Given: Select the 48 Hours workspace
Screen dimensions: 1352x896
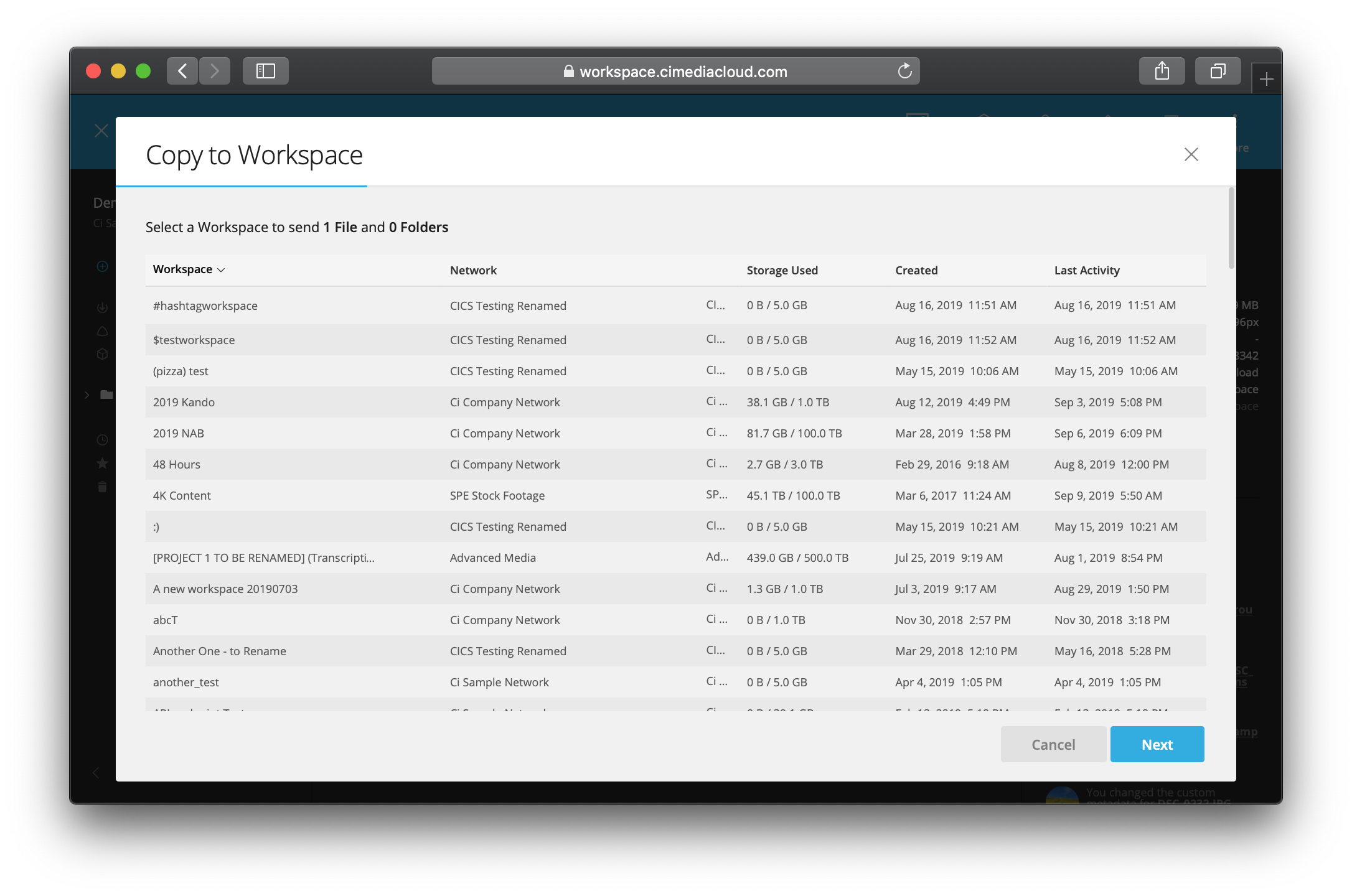Looking at the screenshot, I should 675,464.
